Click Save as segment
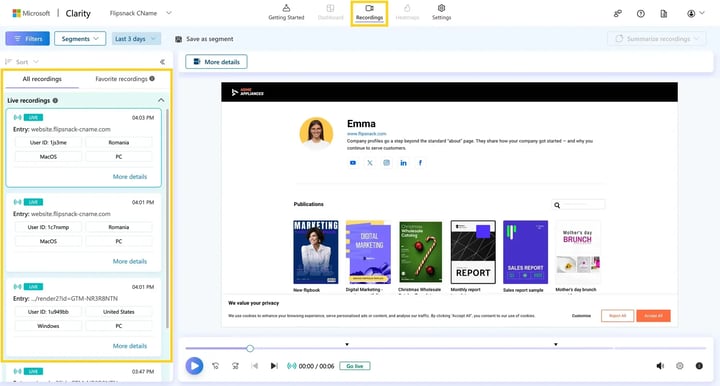 click(204, 39)
